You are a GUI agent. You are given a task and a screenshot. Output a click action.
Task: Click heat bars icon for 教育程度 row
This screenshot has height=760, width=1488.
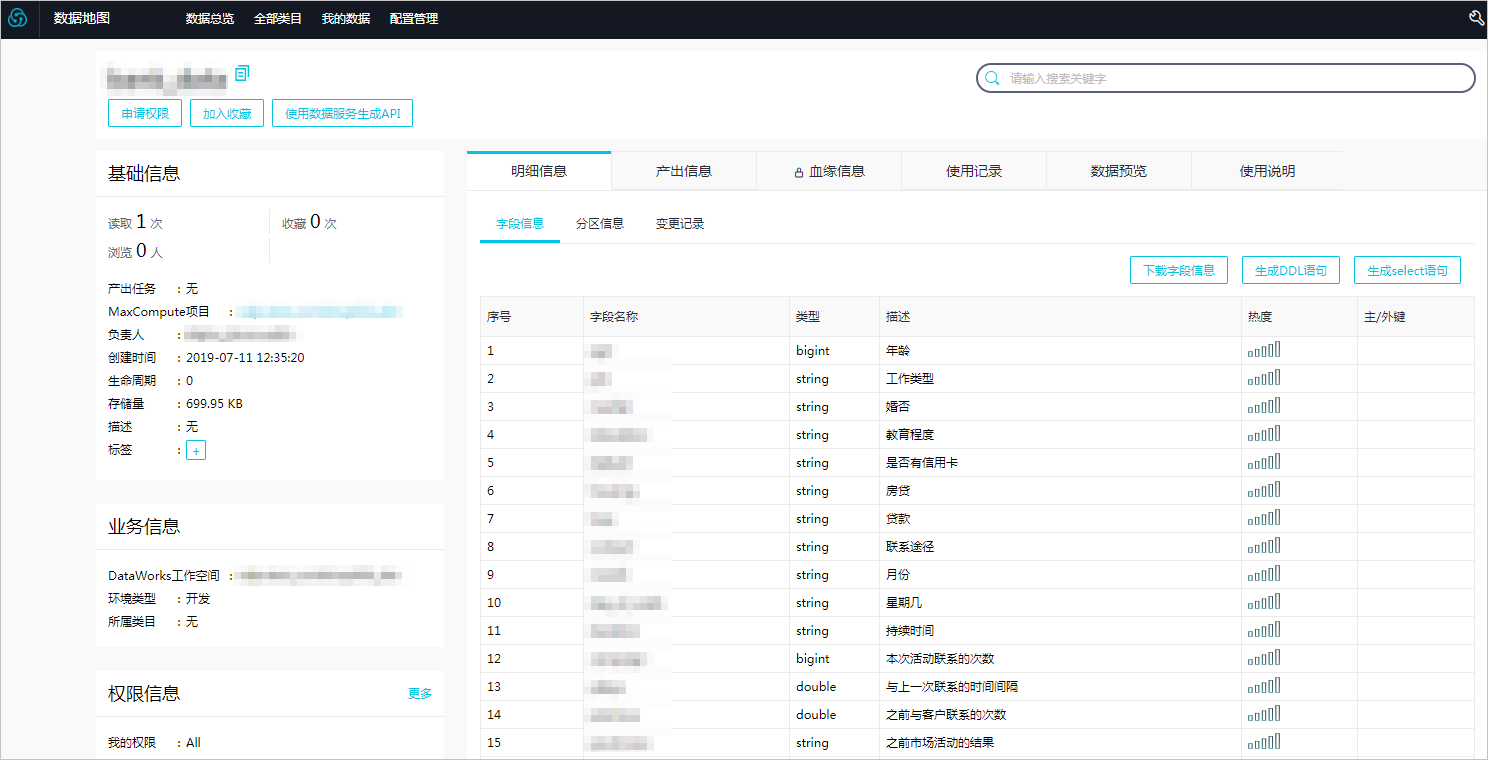point(1264,435)
